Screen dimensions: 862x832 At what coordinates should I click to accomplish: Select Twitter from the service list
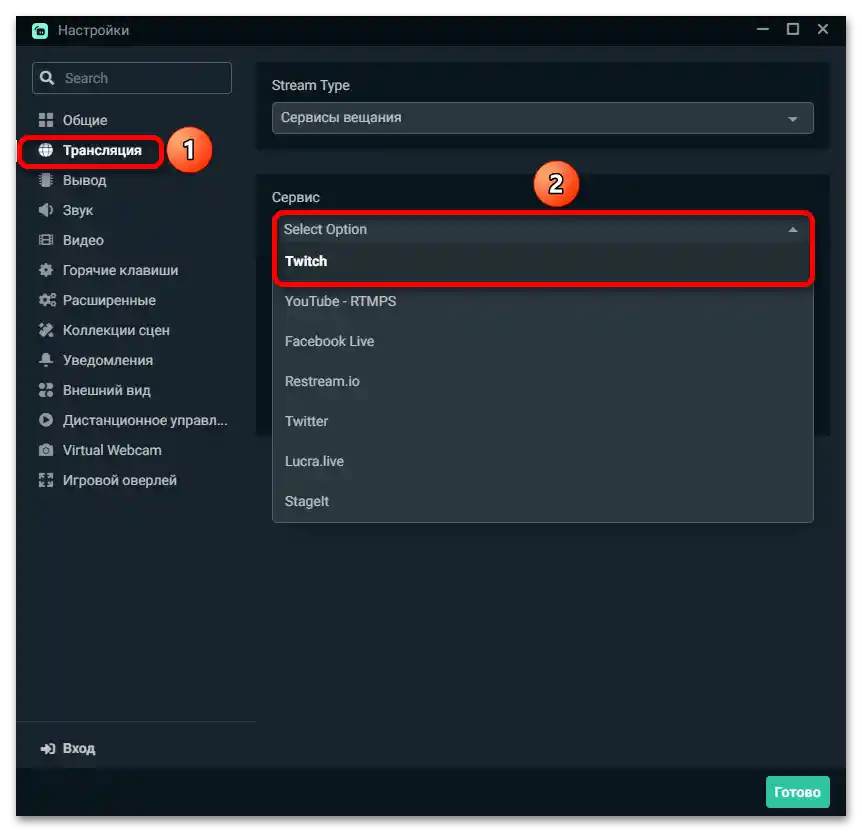(x=542, y=421)
